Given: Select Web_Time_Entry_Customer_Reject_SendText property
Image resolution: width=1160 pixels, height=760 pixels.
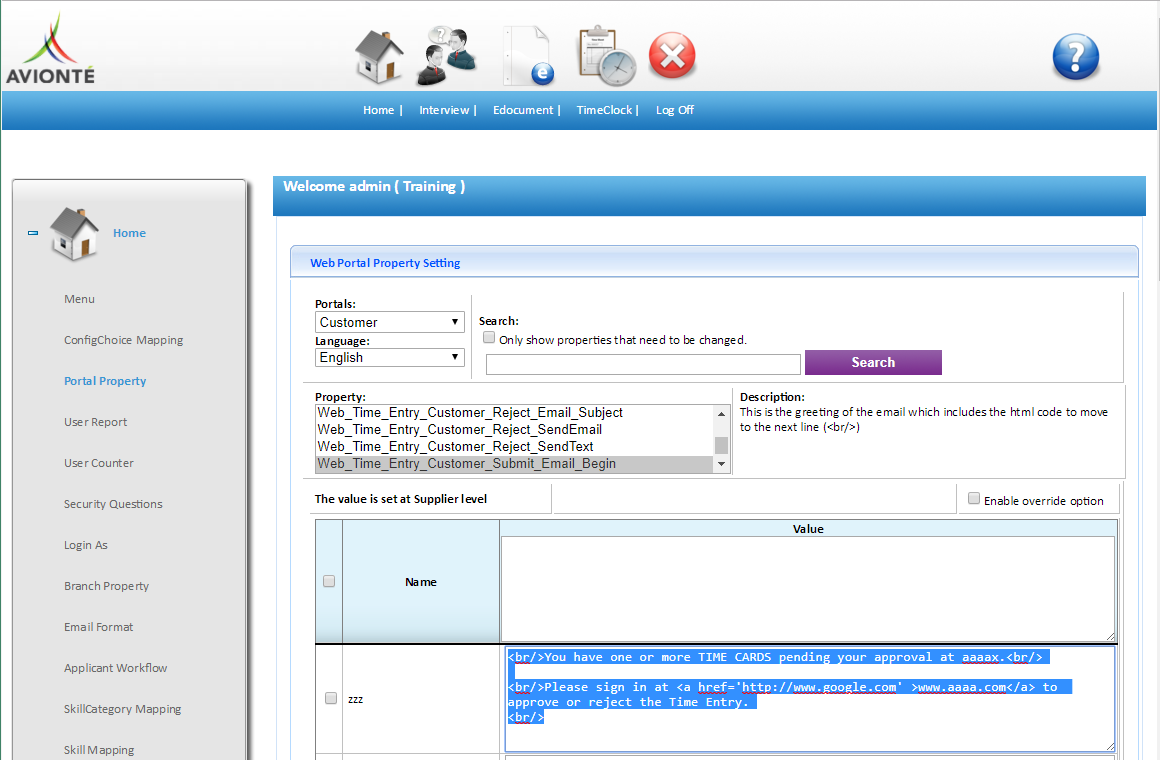Looking at the screenshot, I should (513, 447).
